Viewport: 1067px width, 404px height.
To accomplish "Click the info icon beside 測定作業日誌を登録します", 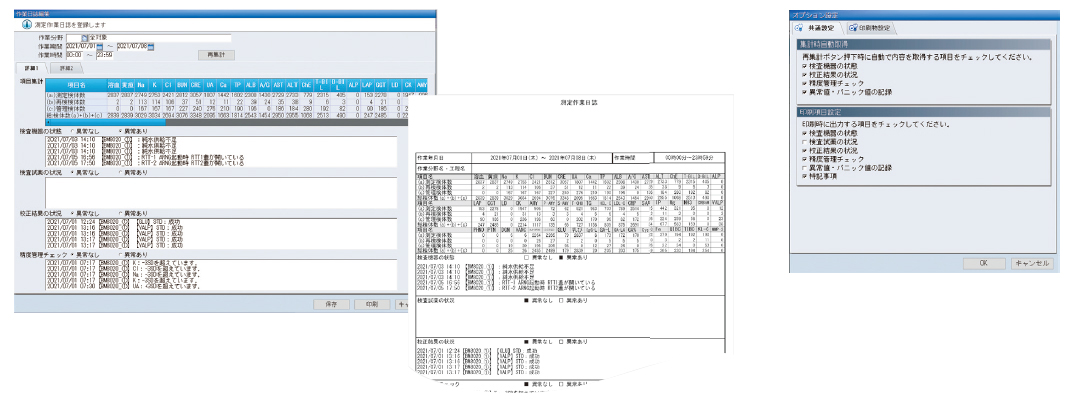I will [x=26, y=24].
